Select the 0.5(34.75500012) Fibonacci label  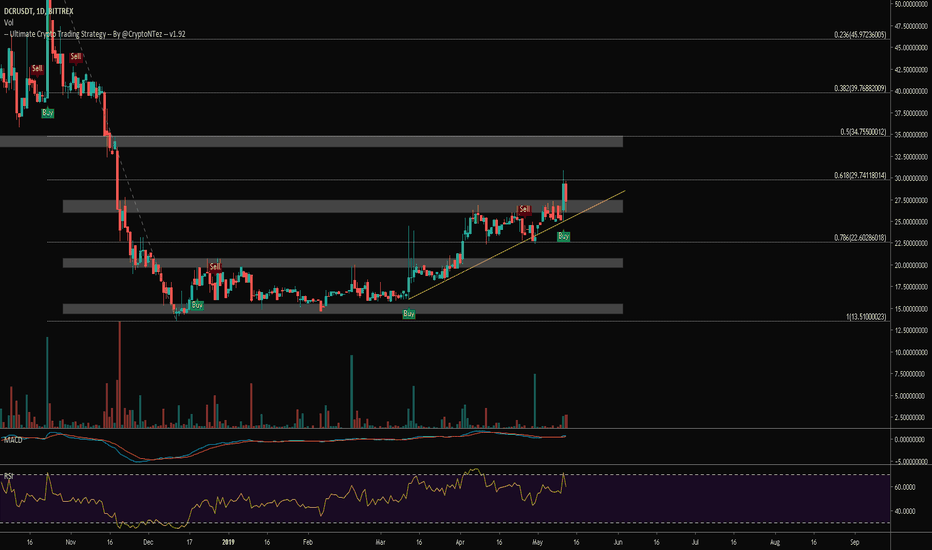click(x=863, y=132)
